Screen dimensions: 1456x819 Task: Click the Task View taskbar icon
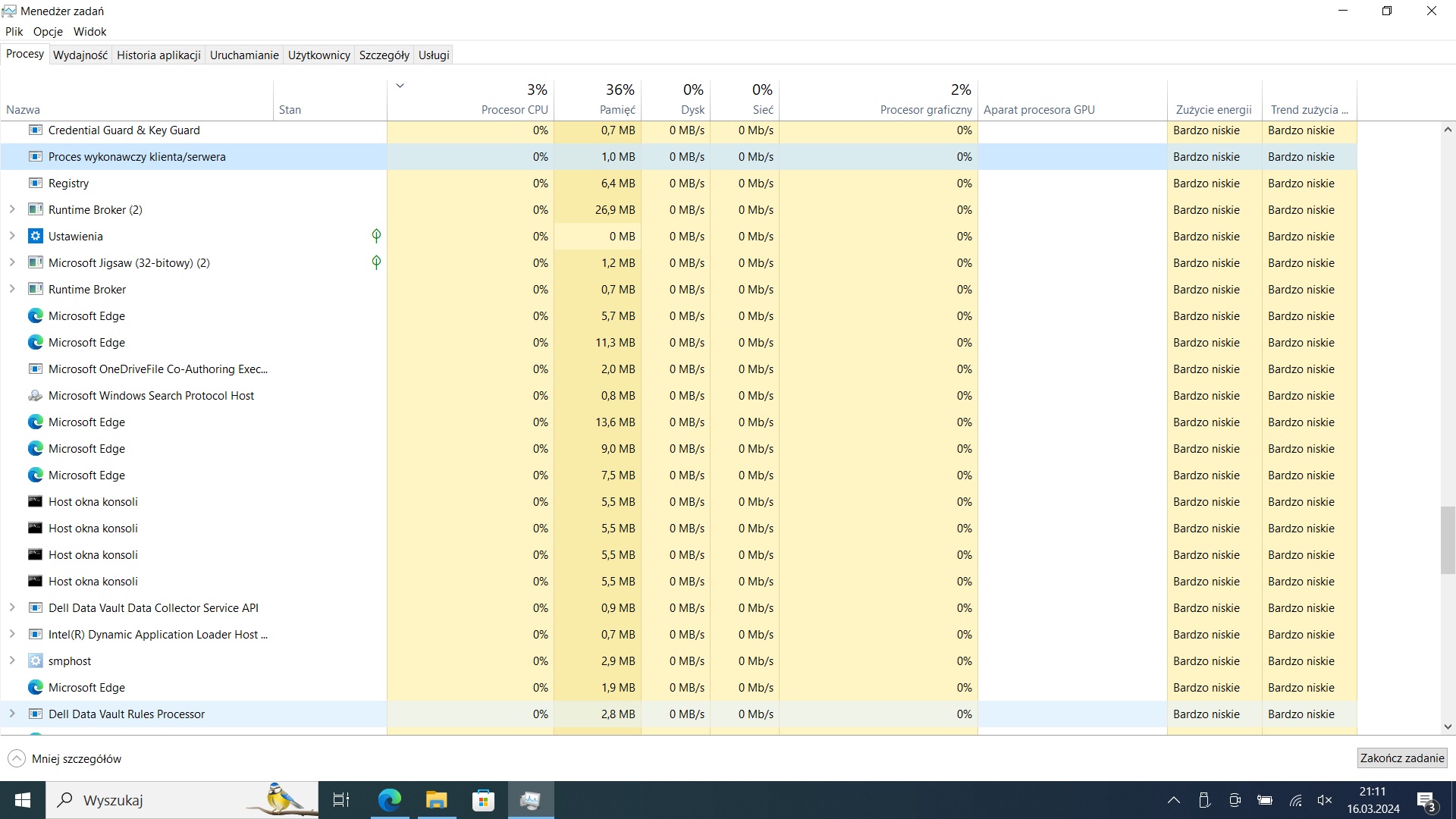[x=341, y=800]
